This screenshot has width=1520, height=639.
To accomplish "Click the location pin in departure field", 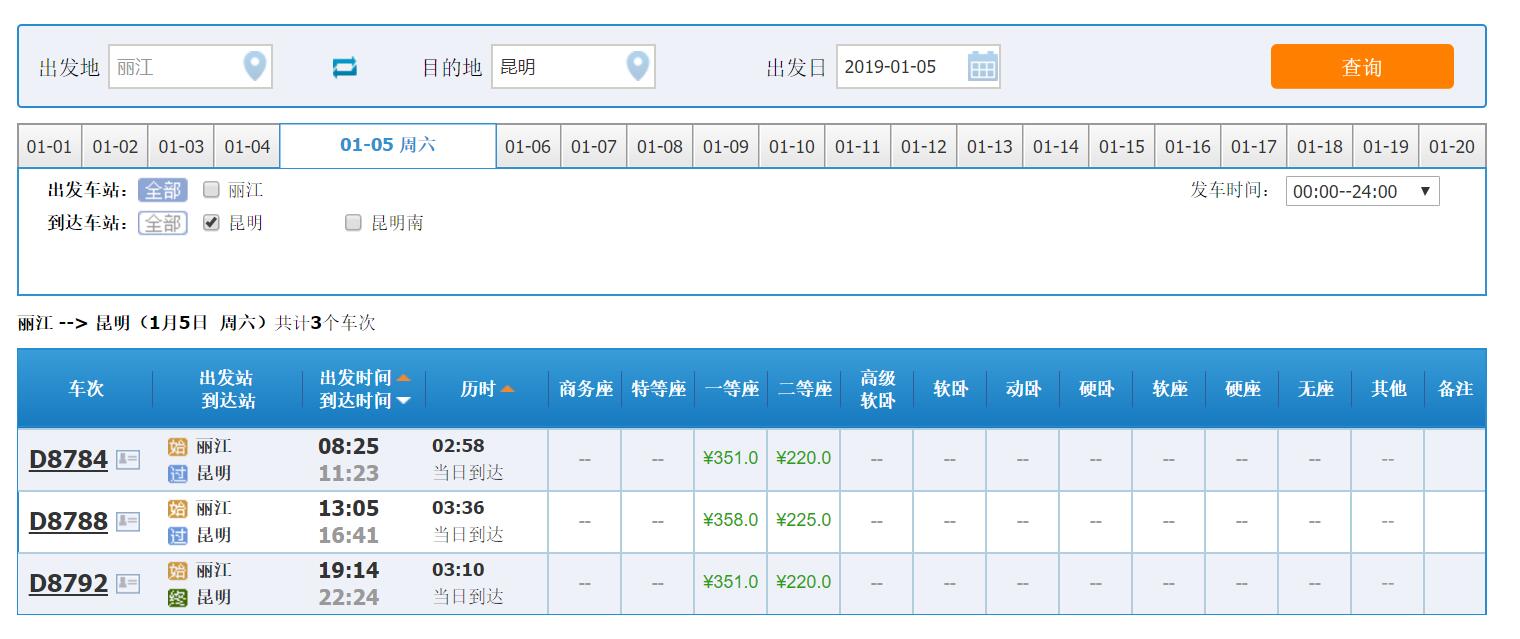I will pyautogui.click(x=255, y=67).
